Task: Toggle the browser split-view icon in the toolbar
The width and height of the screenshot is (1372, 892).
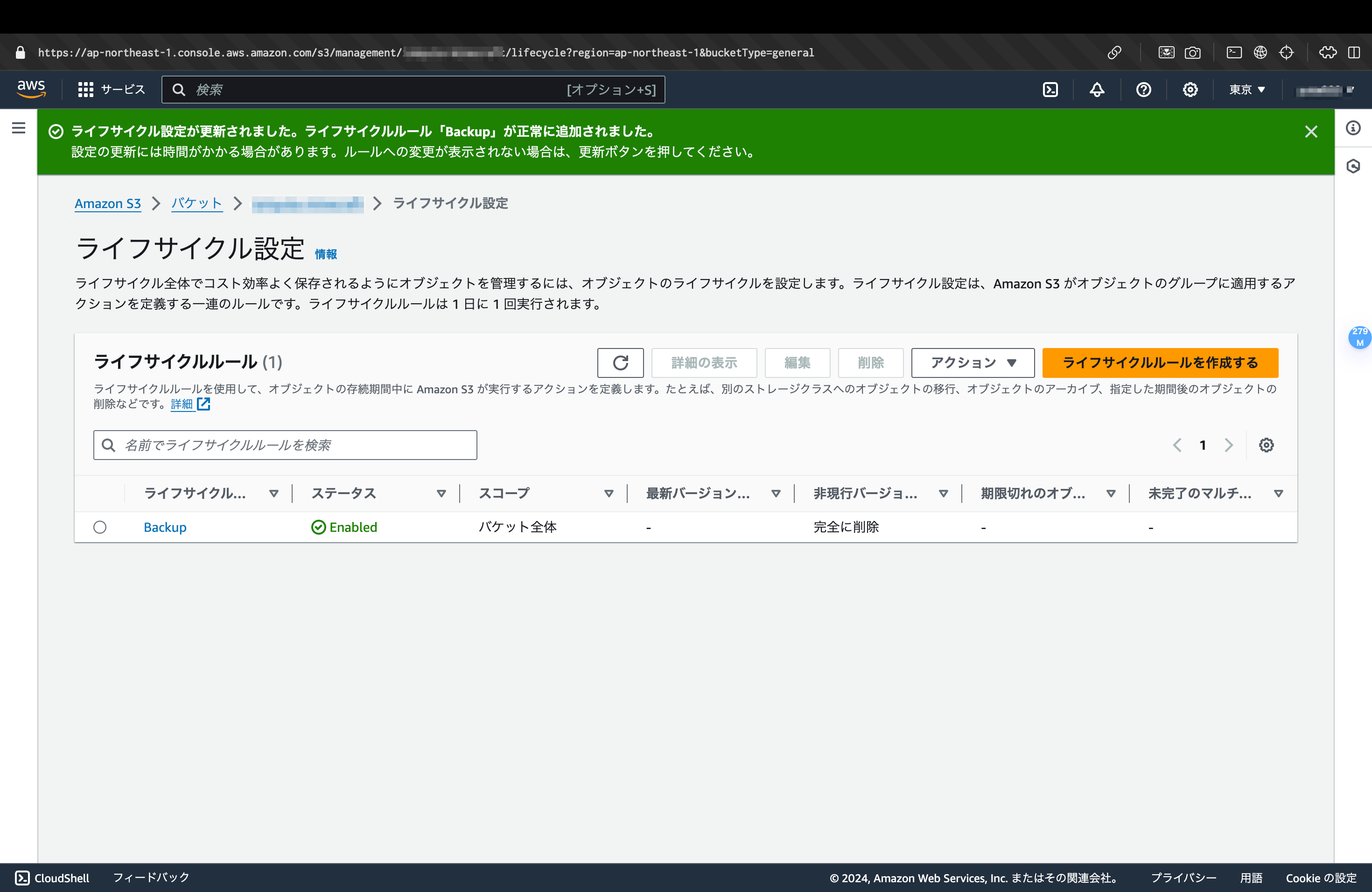Action: (1354, 52)
